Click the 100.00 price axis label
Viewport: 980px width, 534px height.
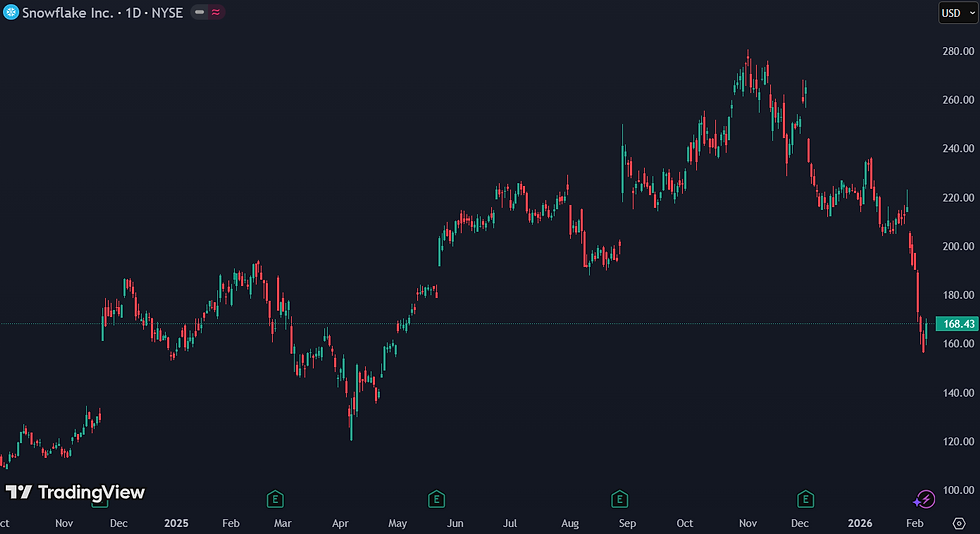(x=958, y=490)
